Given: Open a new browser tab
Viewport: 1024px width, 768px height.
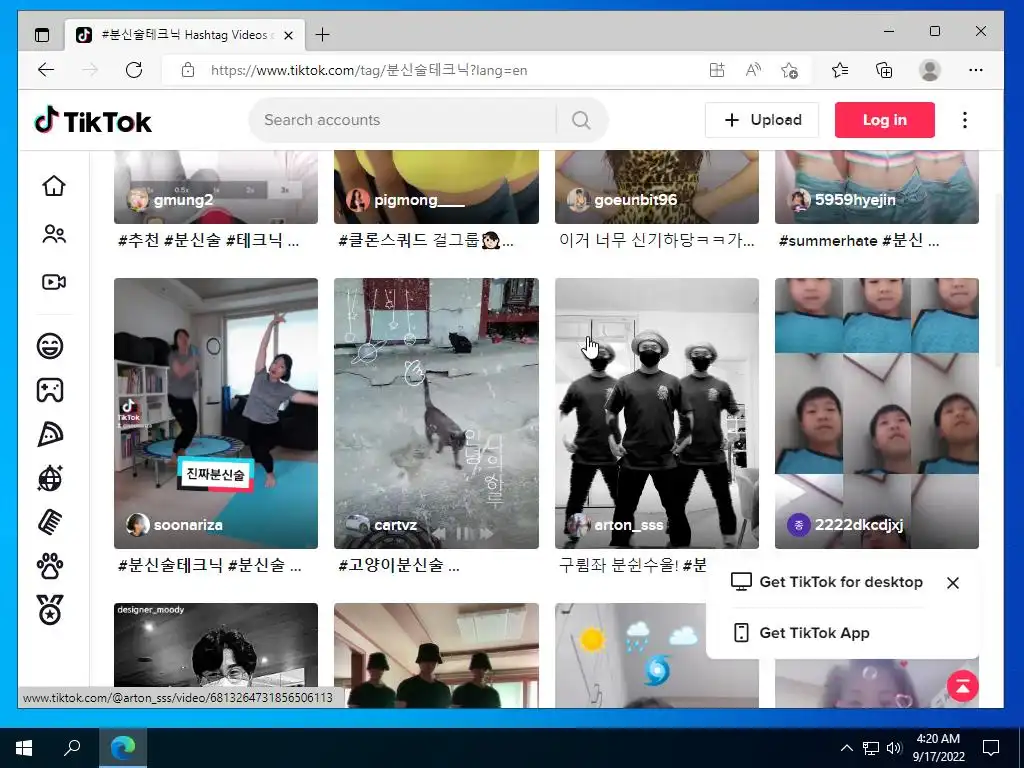Looking at the screenshot, I should [x=322, y=35].
